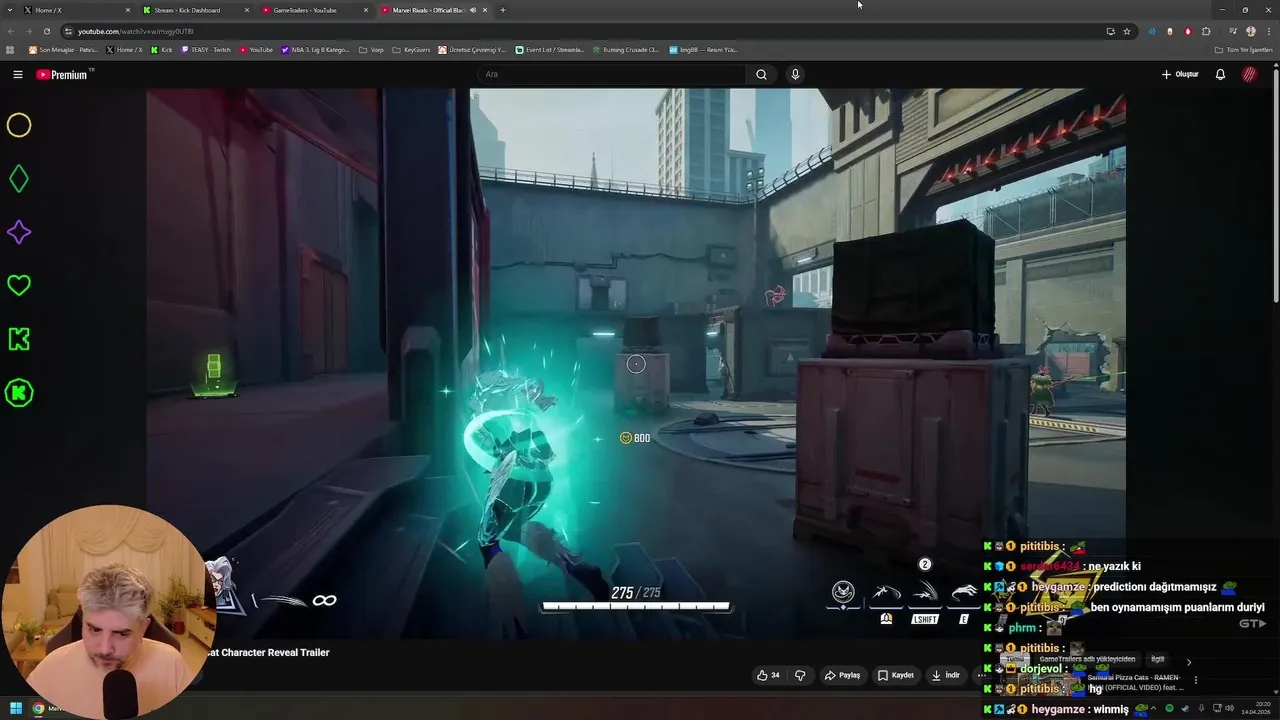
Task: Open the YouTube account avatar menu
Action: 1250,74
